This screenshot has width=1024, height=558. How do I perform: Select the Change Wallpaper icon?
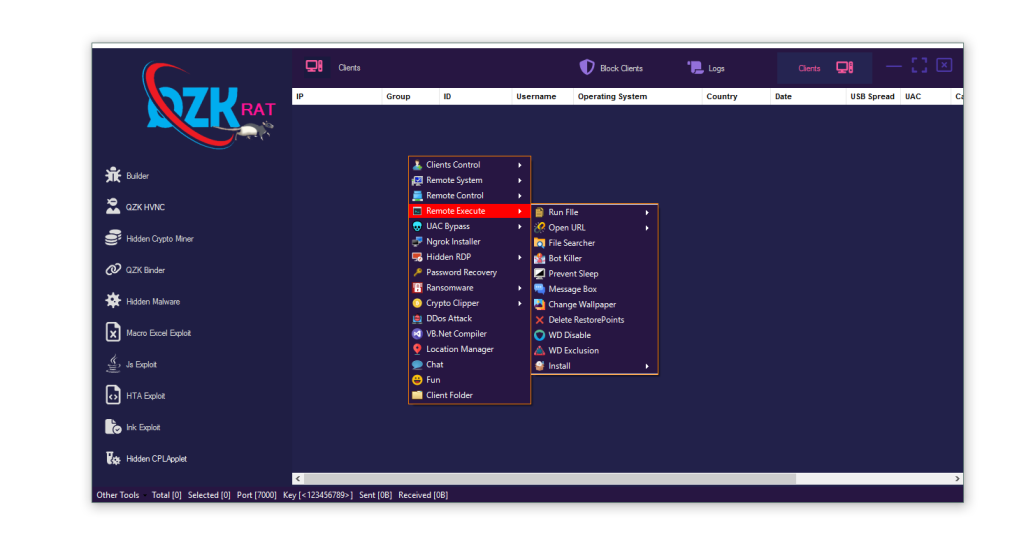point(539,304)
